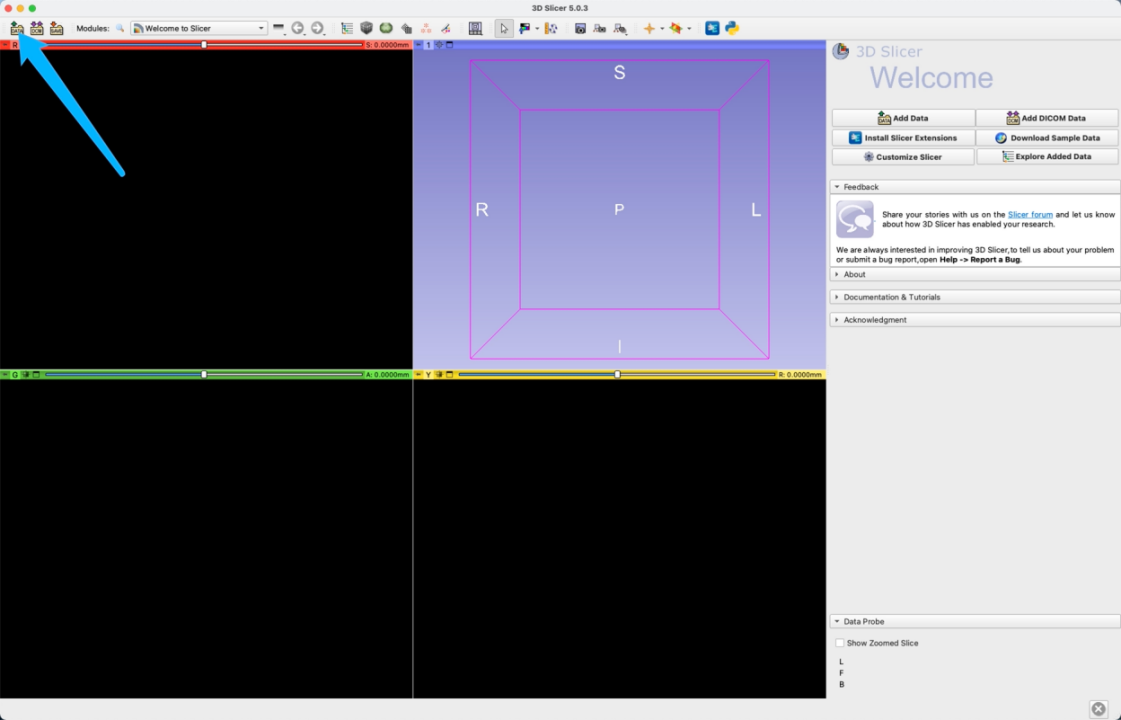Move the red slice offset slider
Screen dimensions: 1121x720
coord(204,44)
